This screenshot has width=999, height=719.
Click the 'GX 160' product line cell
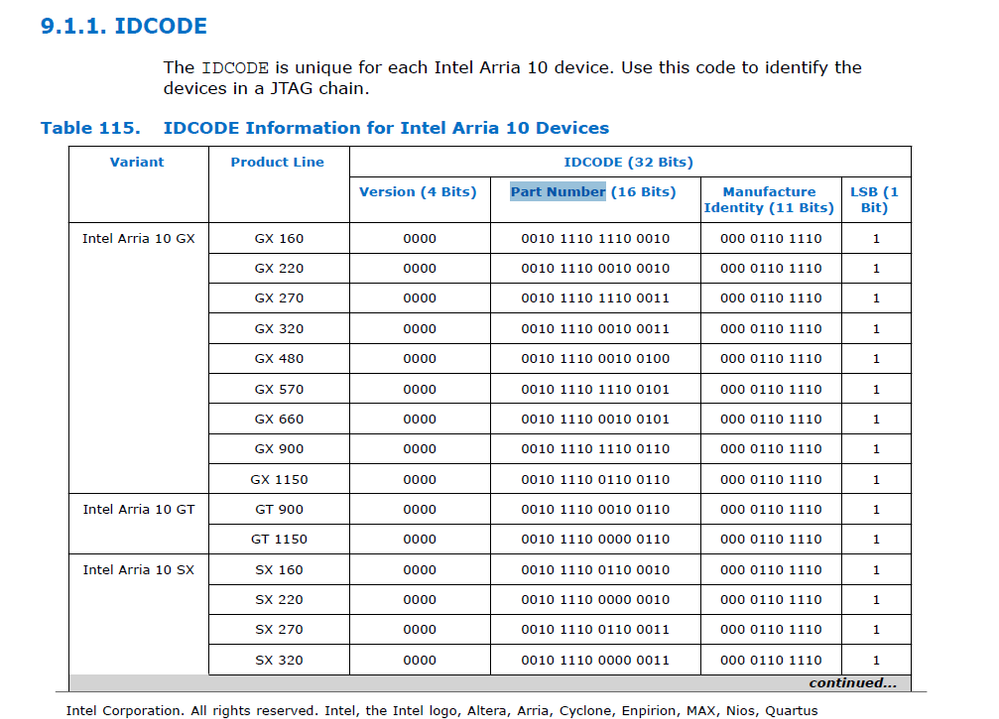(x=279, y=239)
